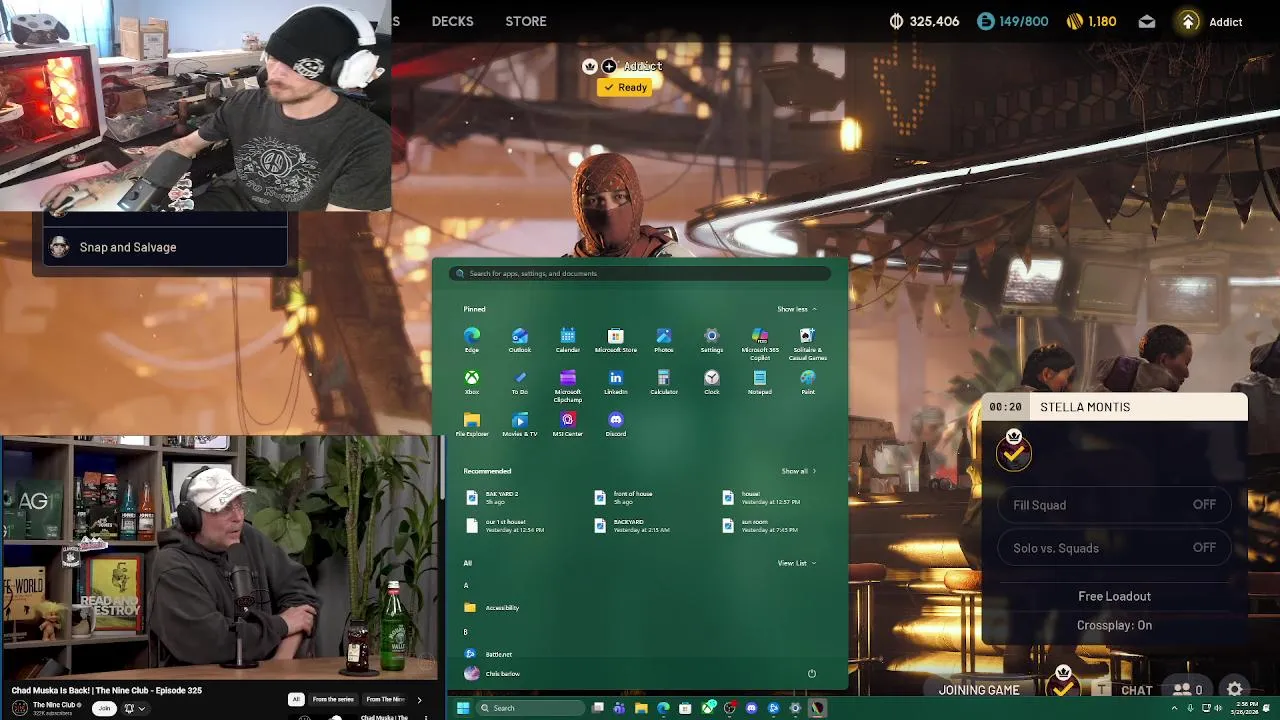Click the Start menu power button
This screenshot has height=720, width=1280.
click(x=812, y=673)
